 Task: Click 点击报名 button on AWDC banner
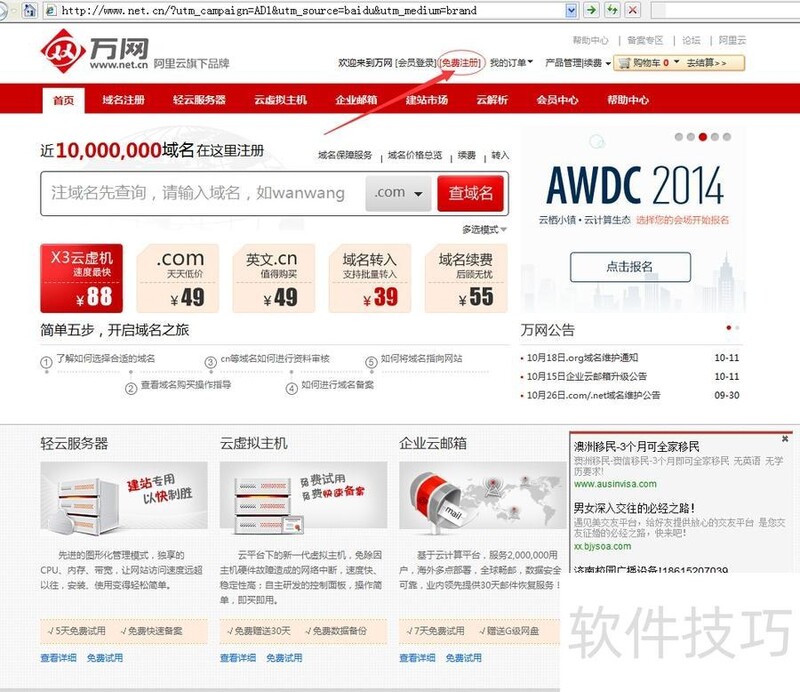pyautogui.click(x=630, y=267)
